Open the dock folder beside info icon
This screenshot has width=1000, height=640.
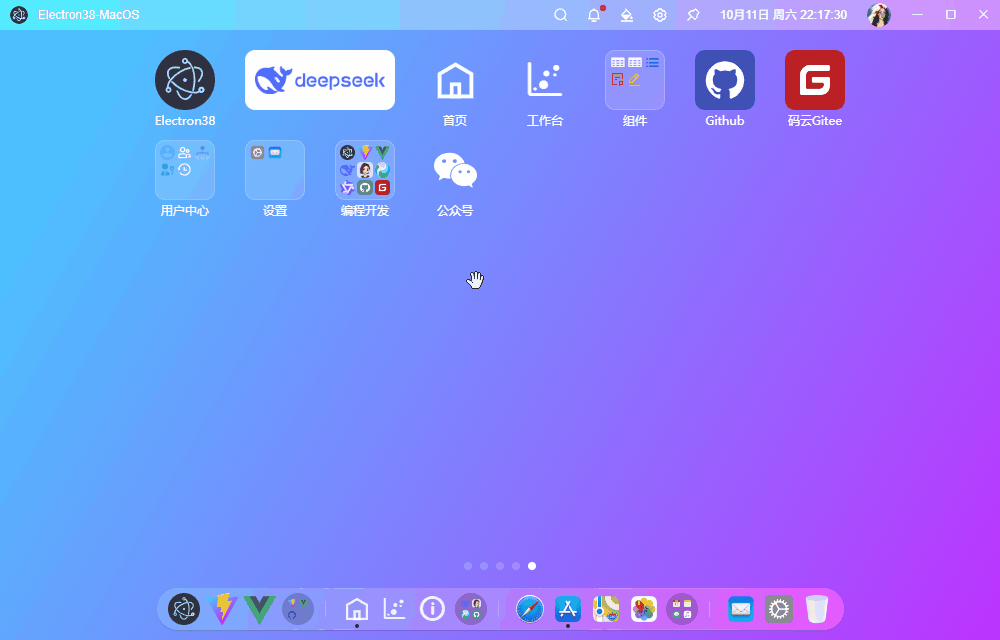(471, 609)
